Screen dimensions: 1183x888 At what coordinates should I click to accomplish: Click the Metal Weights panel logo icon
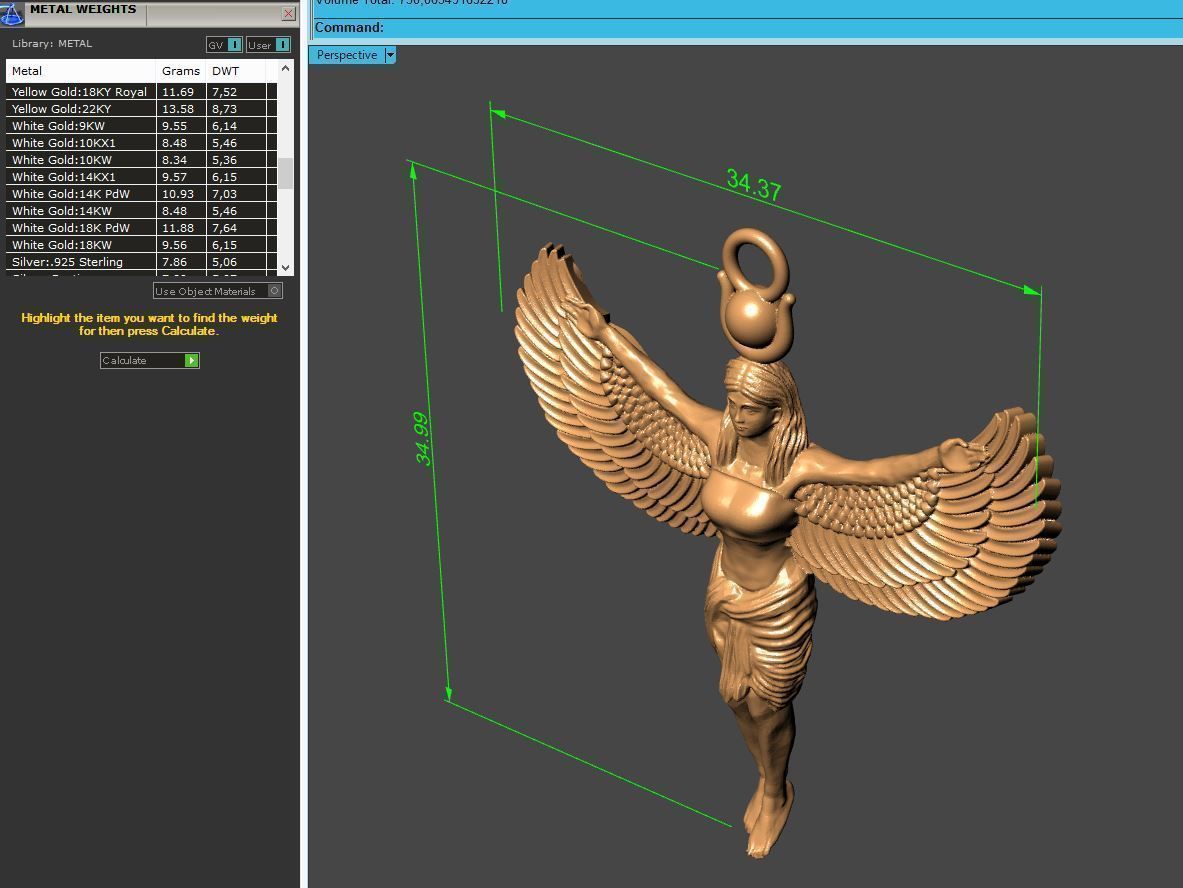(11, 14)
